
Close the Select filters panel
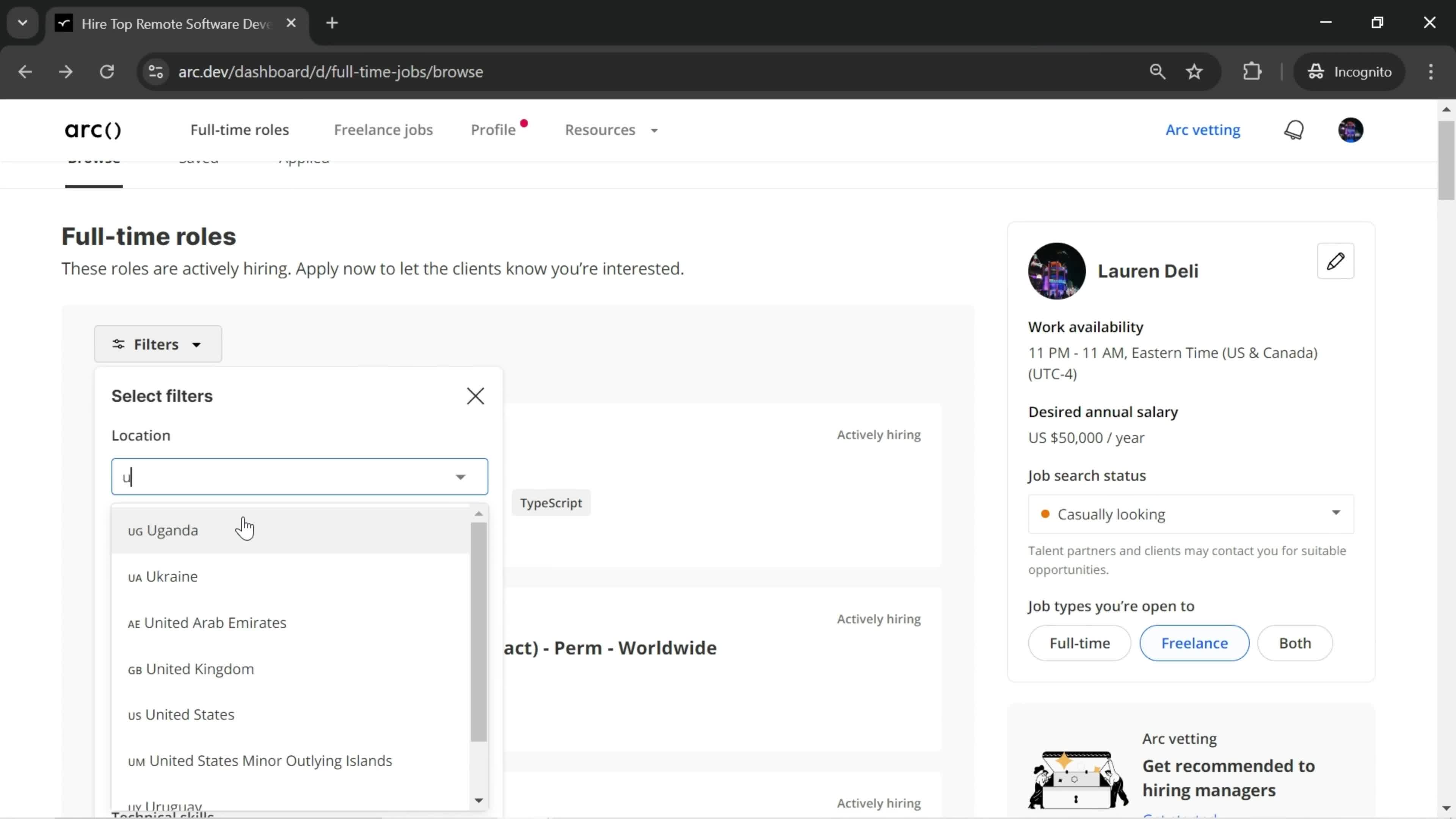pyautogui.click(x=475, y=395)
